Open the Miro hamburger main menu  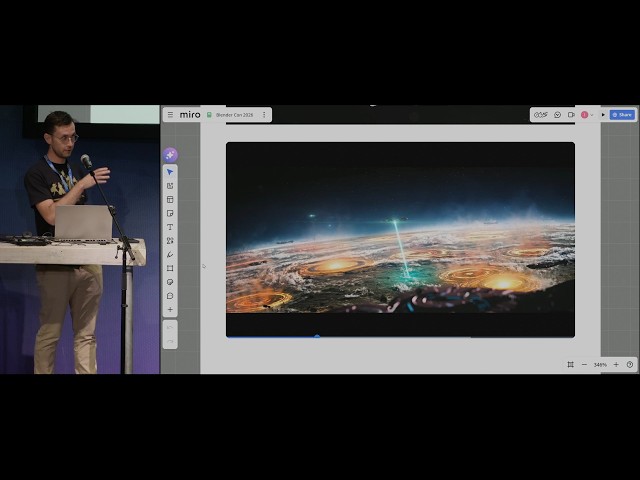[x=170, y=115]
